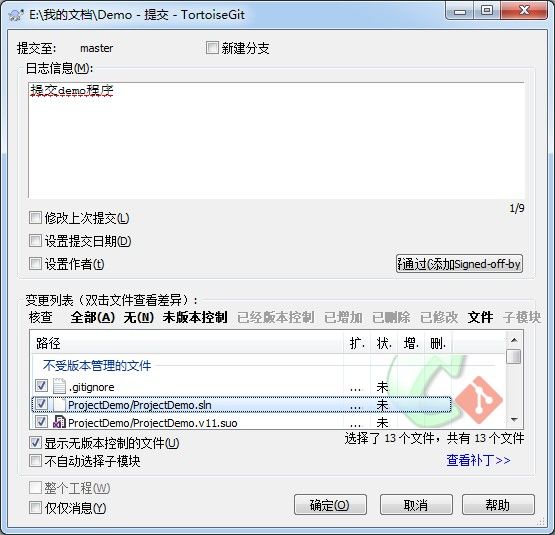Enable 设置作者 checkbox
Viewport: 555px width, 535px height.
35,263
